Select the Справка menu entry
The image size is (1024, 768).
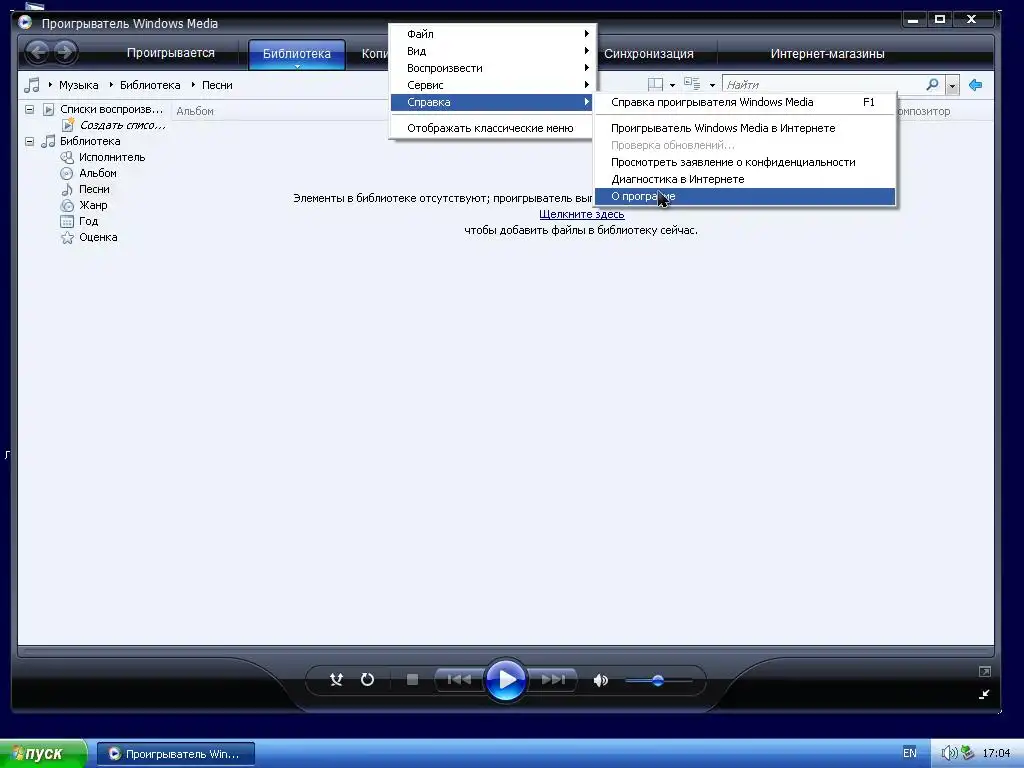492,102
